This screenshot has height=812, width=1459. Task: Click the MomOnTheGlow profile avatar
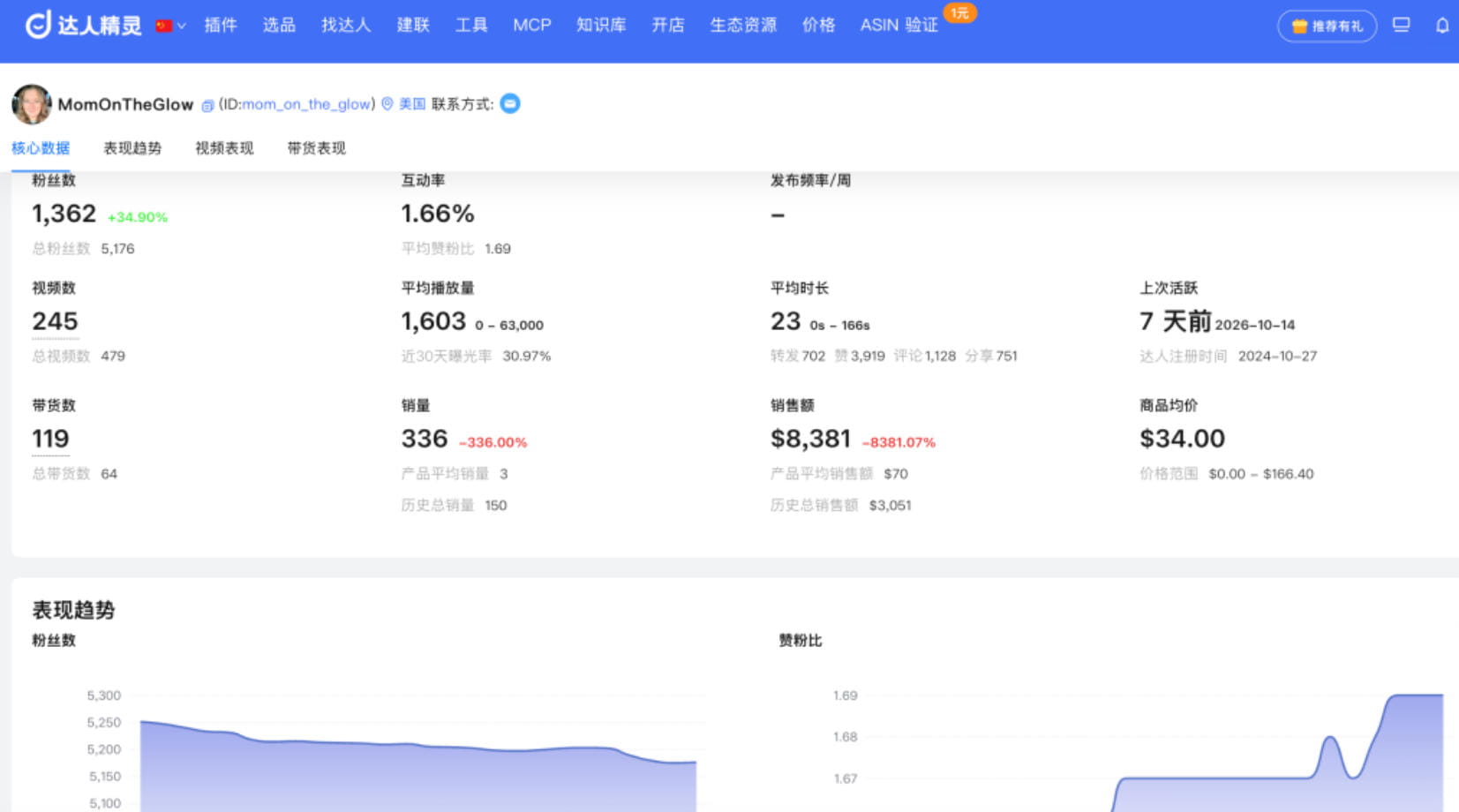[32, 104]
